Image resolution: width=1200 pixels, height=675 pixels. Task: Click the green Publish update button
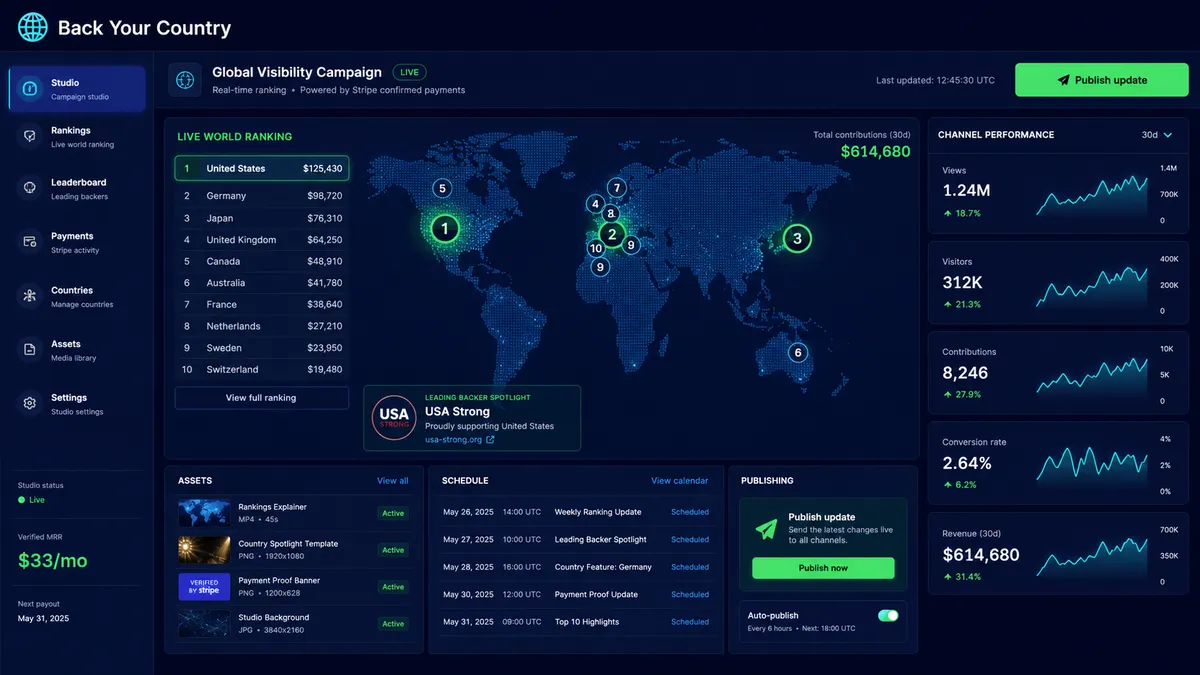[x=1101, y=80]
